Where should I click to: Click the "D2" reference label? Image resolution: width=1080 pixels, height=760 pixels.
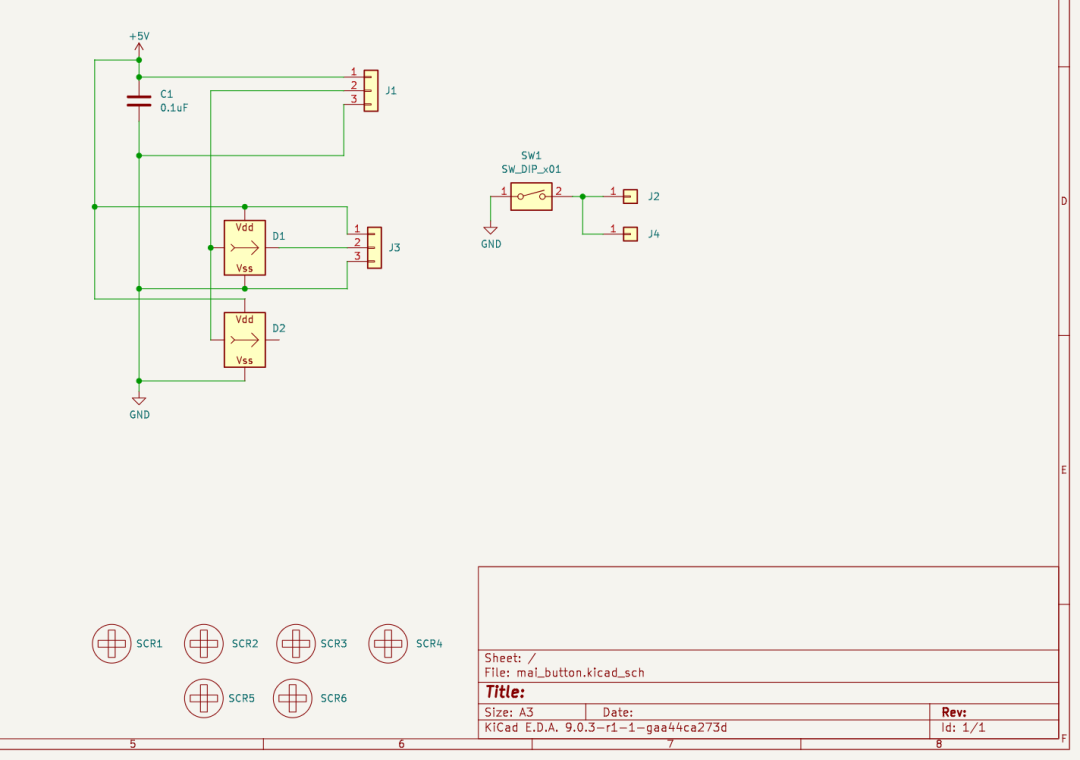[278, 329]
